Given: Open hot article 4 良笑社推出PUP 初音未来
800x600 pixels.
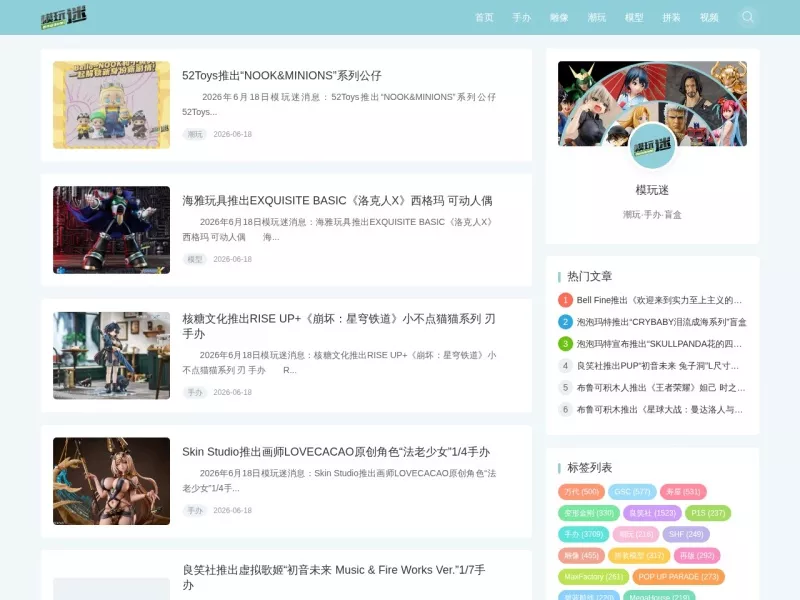Looking at the screenshot, I should pos(657,366).
